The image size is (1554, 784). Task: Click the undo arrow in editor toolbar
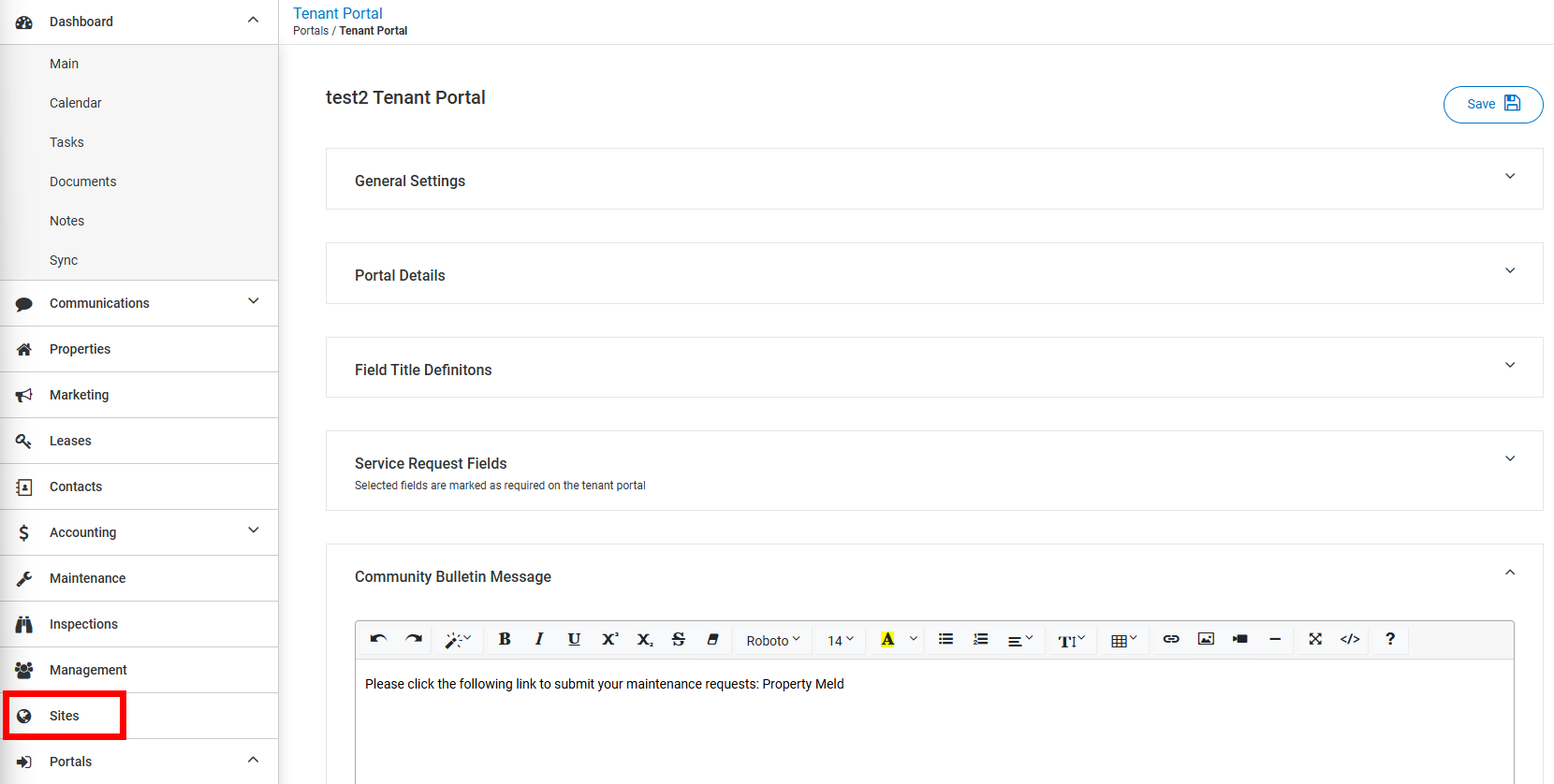(378, 639)
